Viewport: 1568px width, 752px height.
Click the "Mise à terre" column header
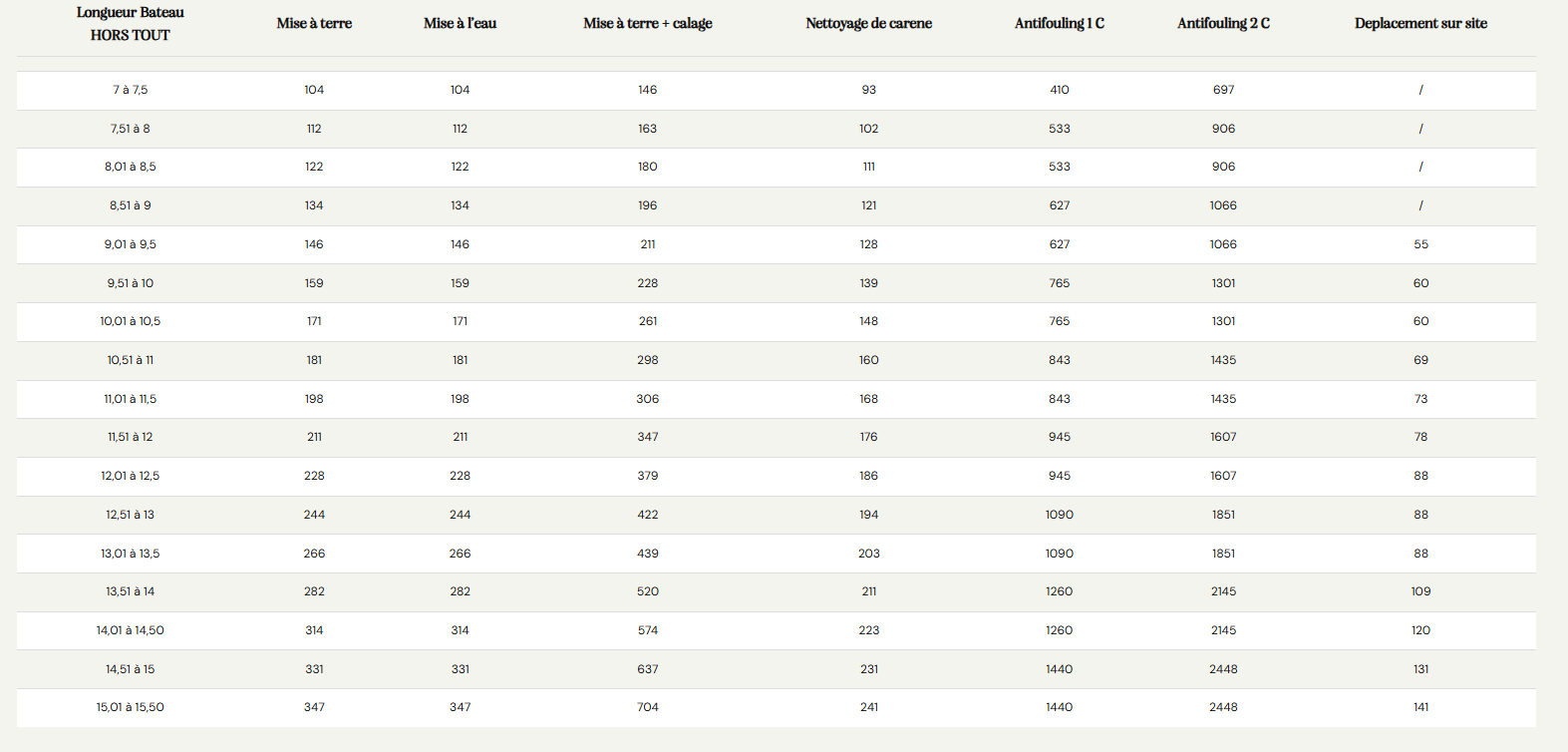pyautogui.click(x=314, y=23)
